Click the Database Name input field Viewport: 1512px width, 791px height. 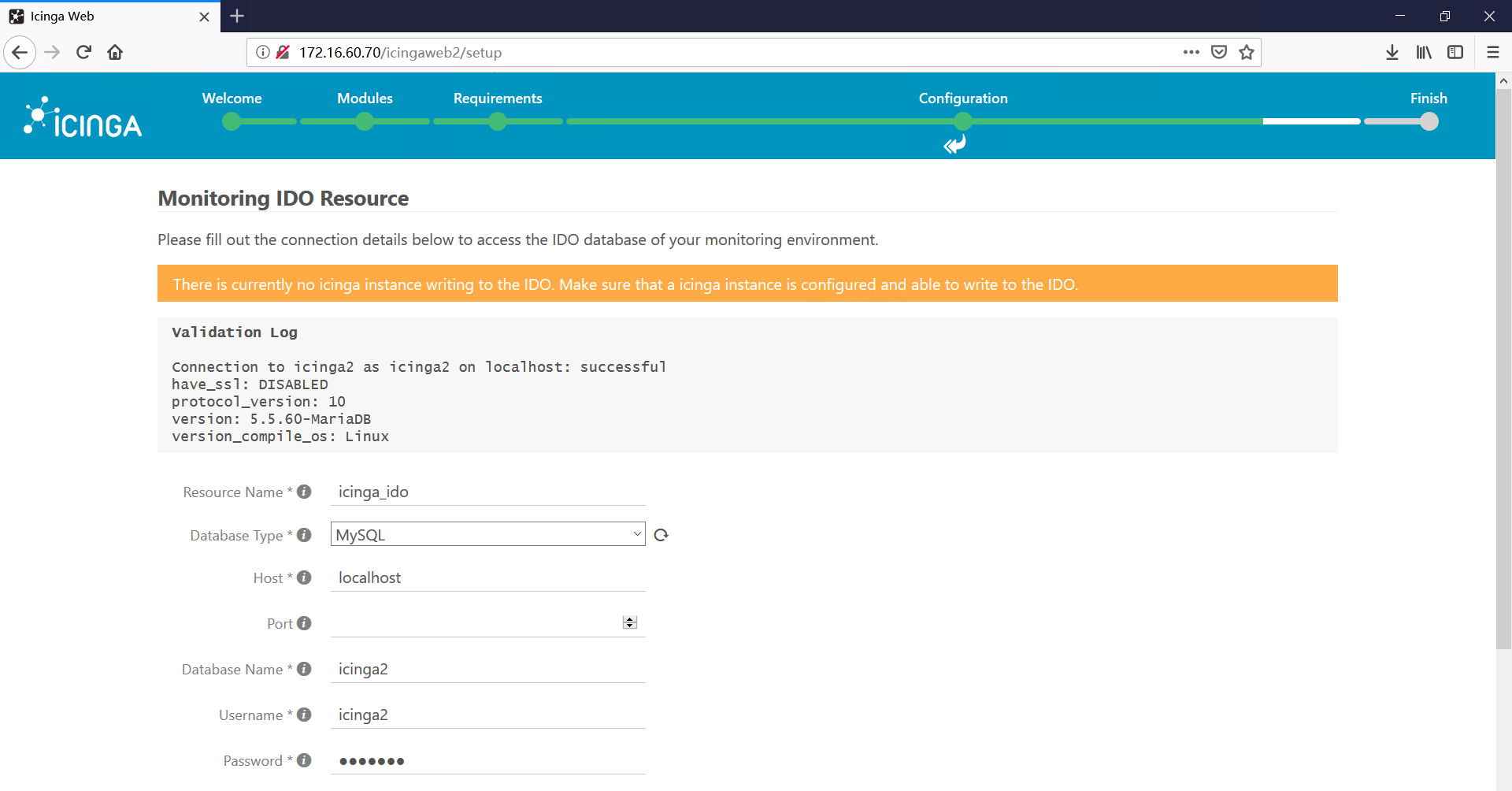[487, 669]
